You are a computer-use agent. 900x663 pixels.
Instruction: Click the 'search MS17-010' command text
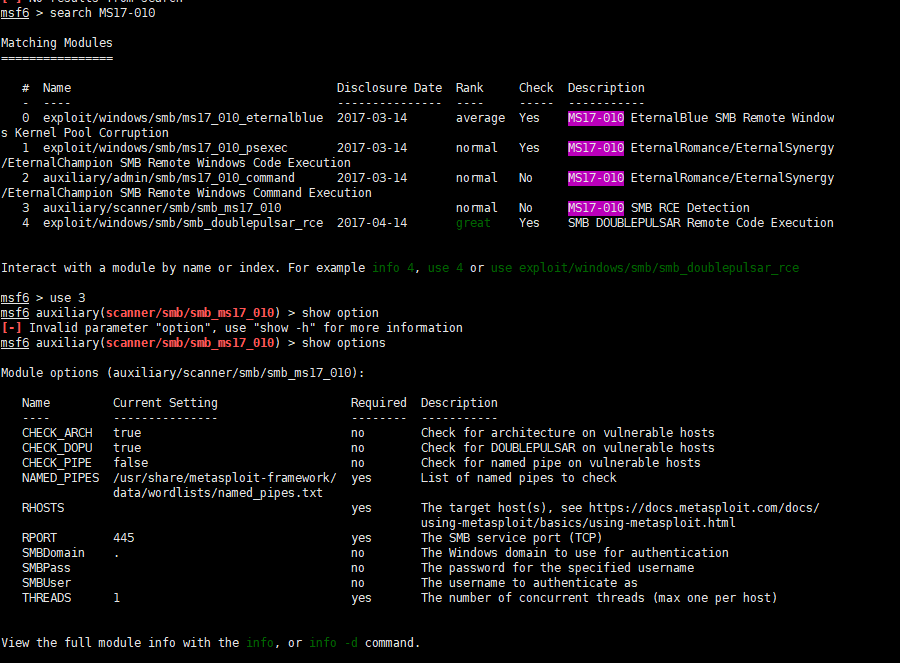(102, 13)
